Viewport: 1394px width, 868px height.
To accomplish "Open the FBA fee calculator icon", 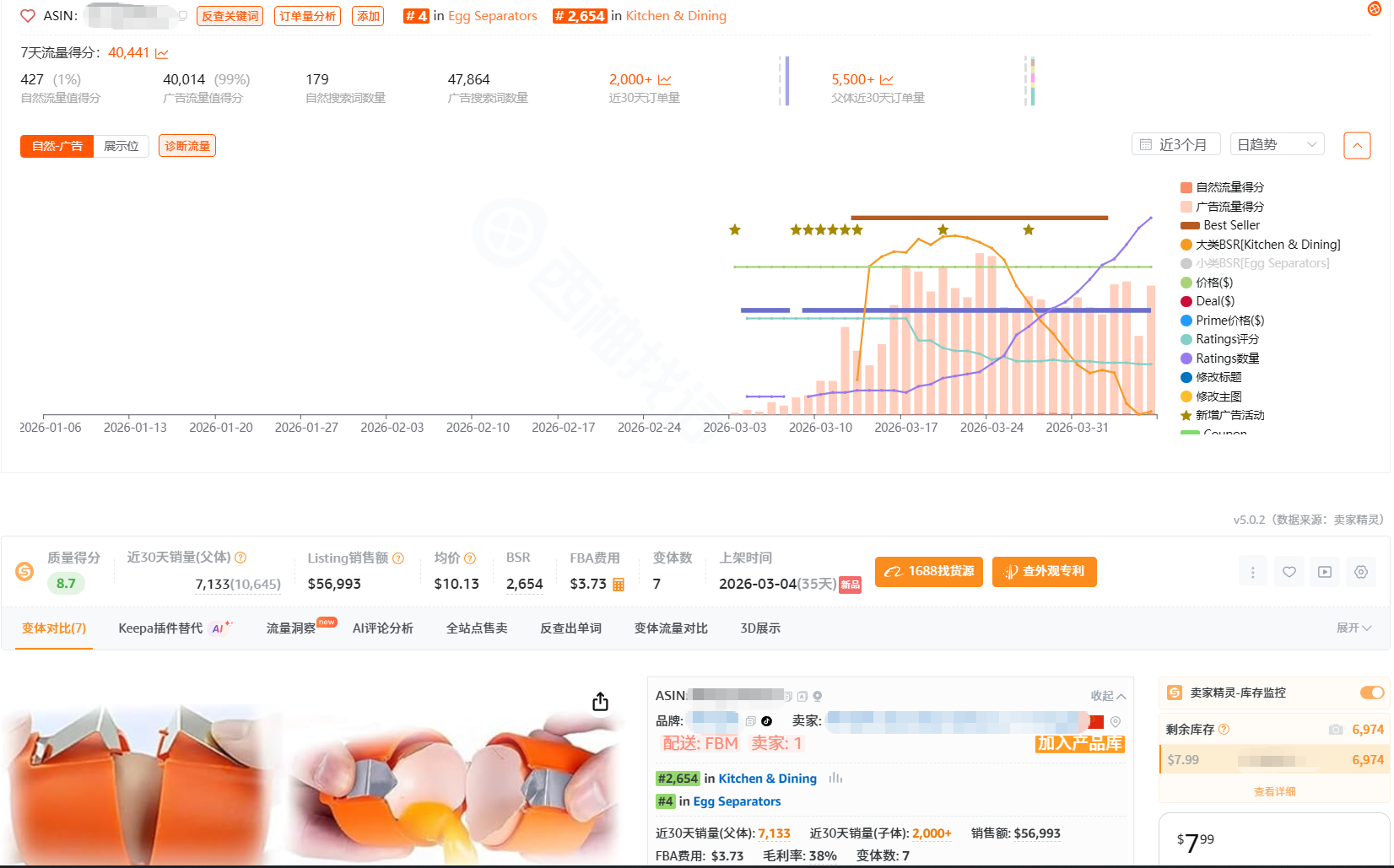I will coord(619,585).
